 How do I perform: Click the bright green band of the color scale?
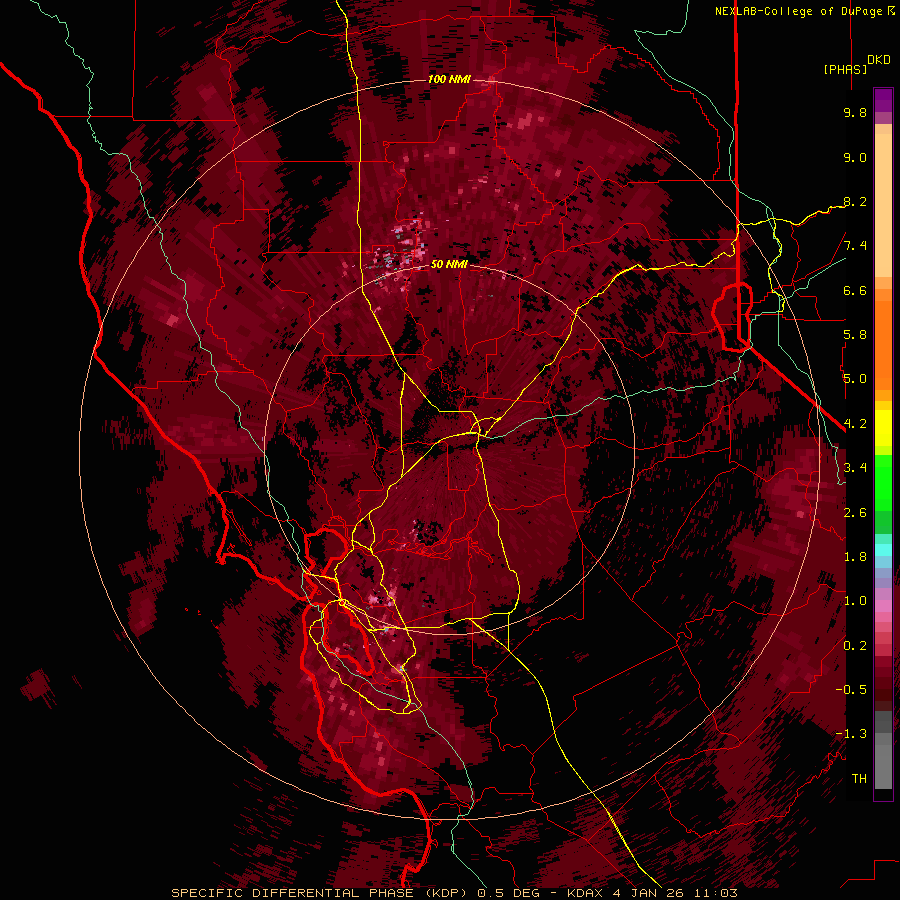883,482
